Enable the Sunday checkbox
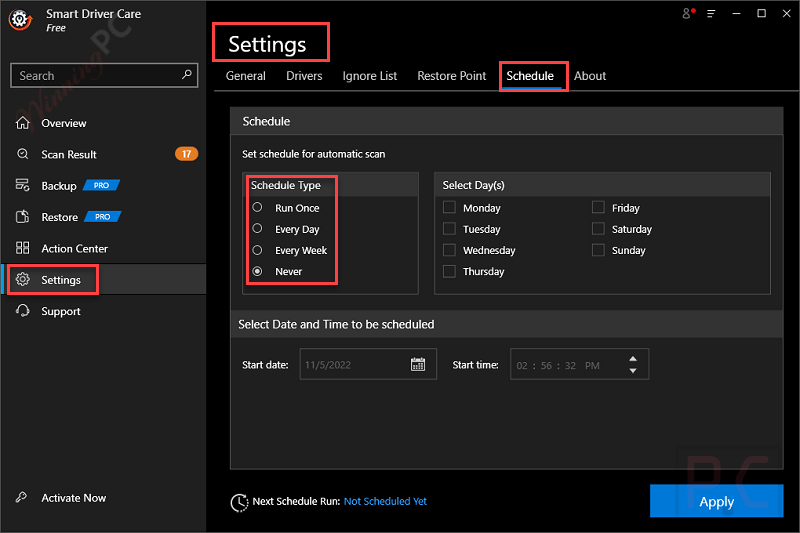The height and width of the screenshot is (533, 800). pyautogui.click(x=598, y=250)
